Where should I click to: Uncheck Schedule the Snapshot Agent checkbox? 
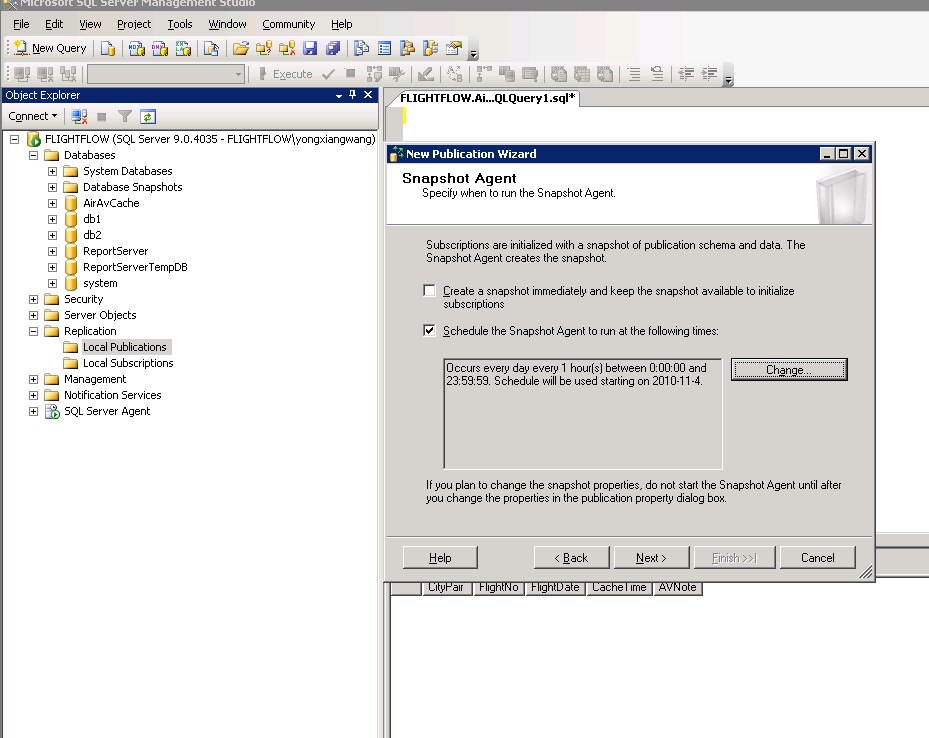click(430, 331)
